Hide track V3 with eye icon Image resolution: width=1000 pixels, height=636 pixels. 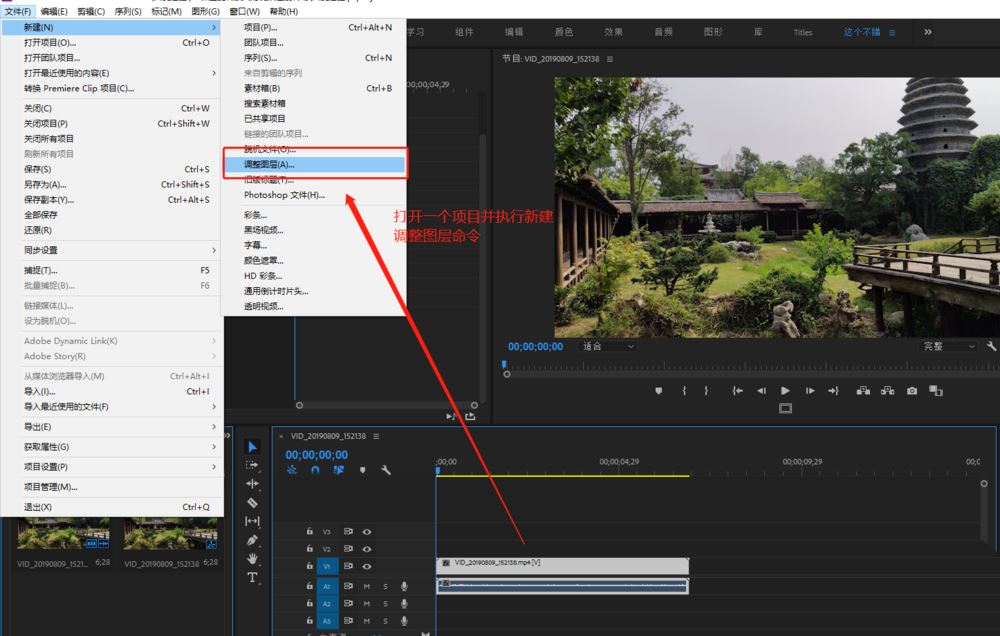tap(367, 531)
